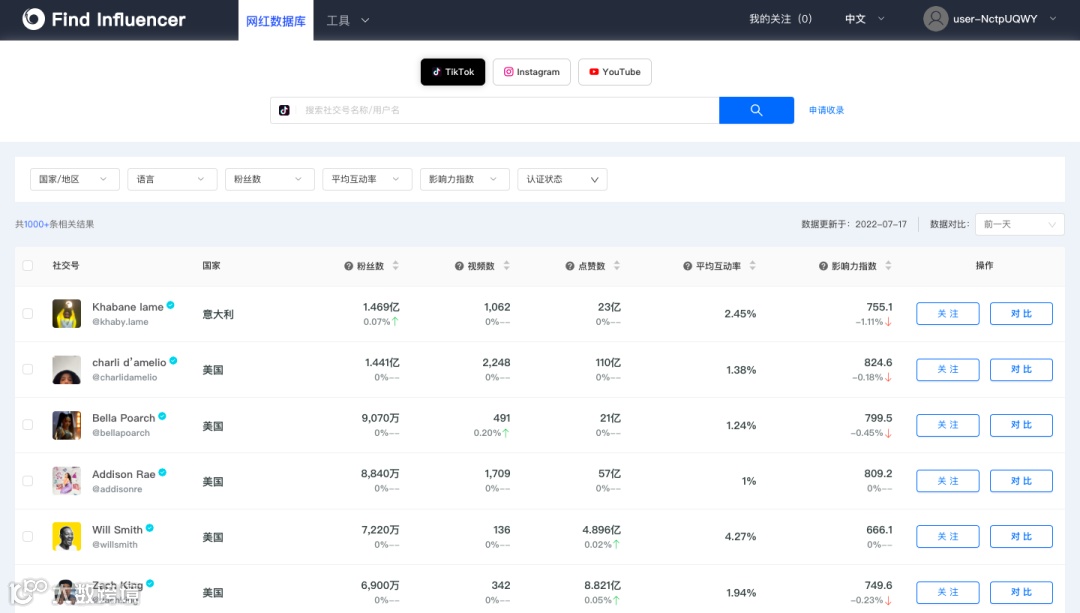Open the 工具 menu
Screen dimensions: 1080x613
coord(348,21)
